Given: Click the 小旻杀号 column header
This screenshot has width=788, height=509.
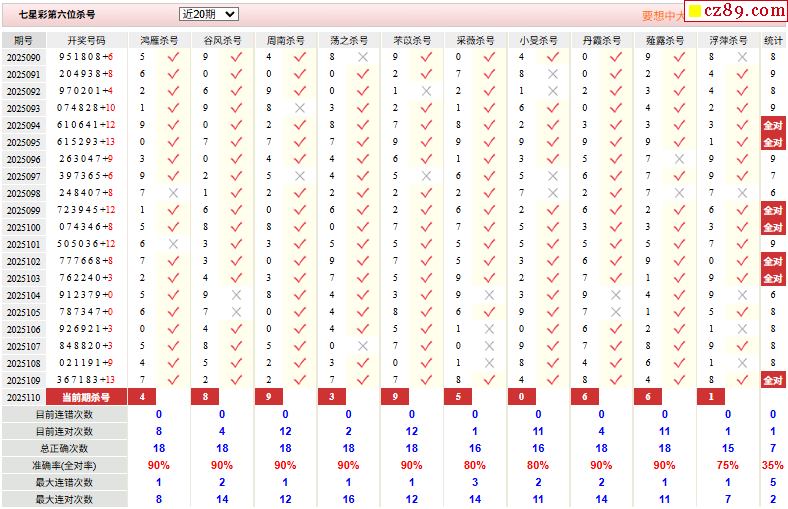Looking at the screenshot, I should [x=539, y=40].
